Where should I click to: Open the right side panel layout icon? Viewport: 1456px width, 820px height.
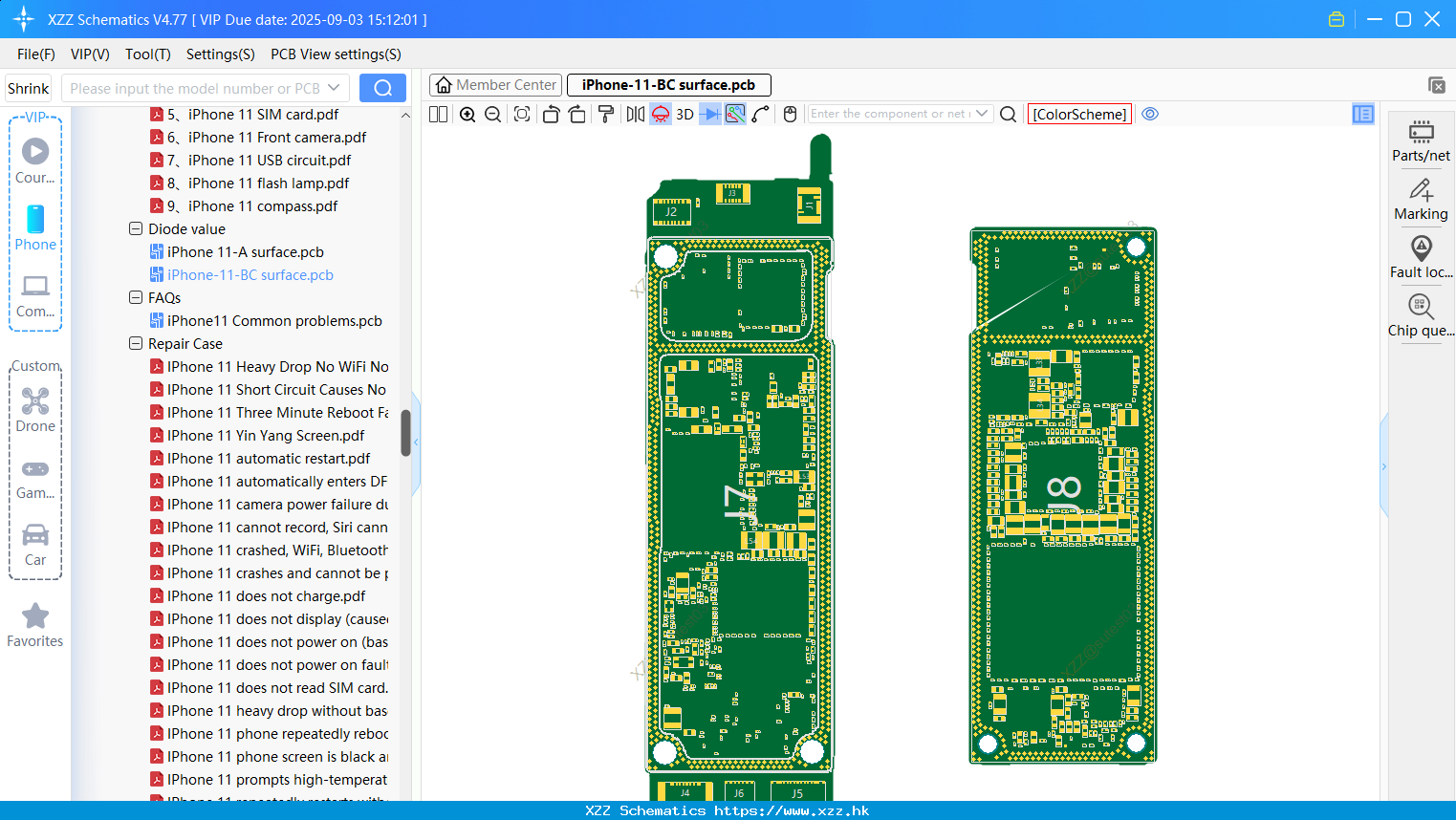point(1363,114)
